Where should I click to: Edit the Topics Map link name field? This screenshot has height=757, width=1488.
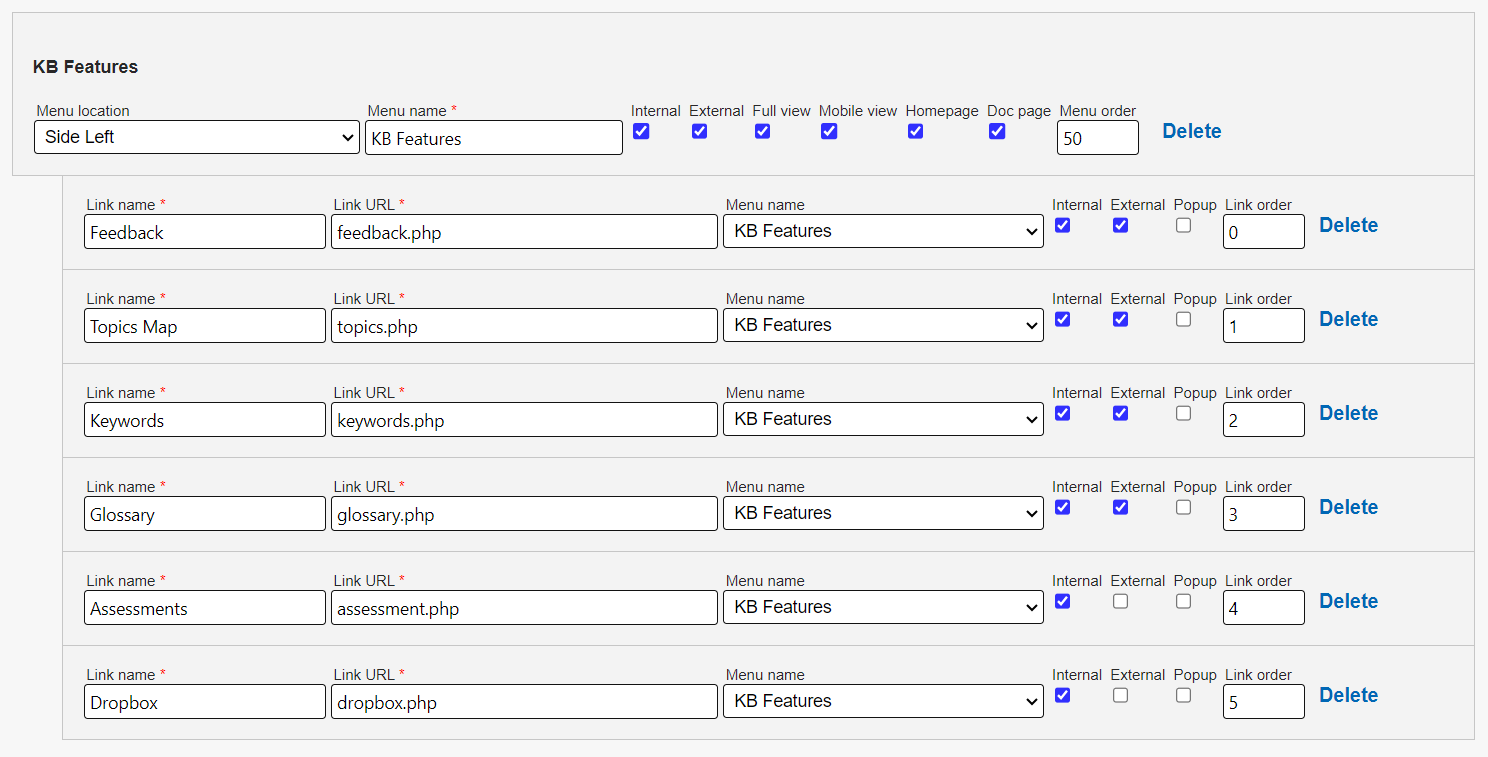[205, 326]
